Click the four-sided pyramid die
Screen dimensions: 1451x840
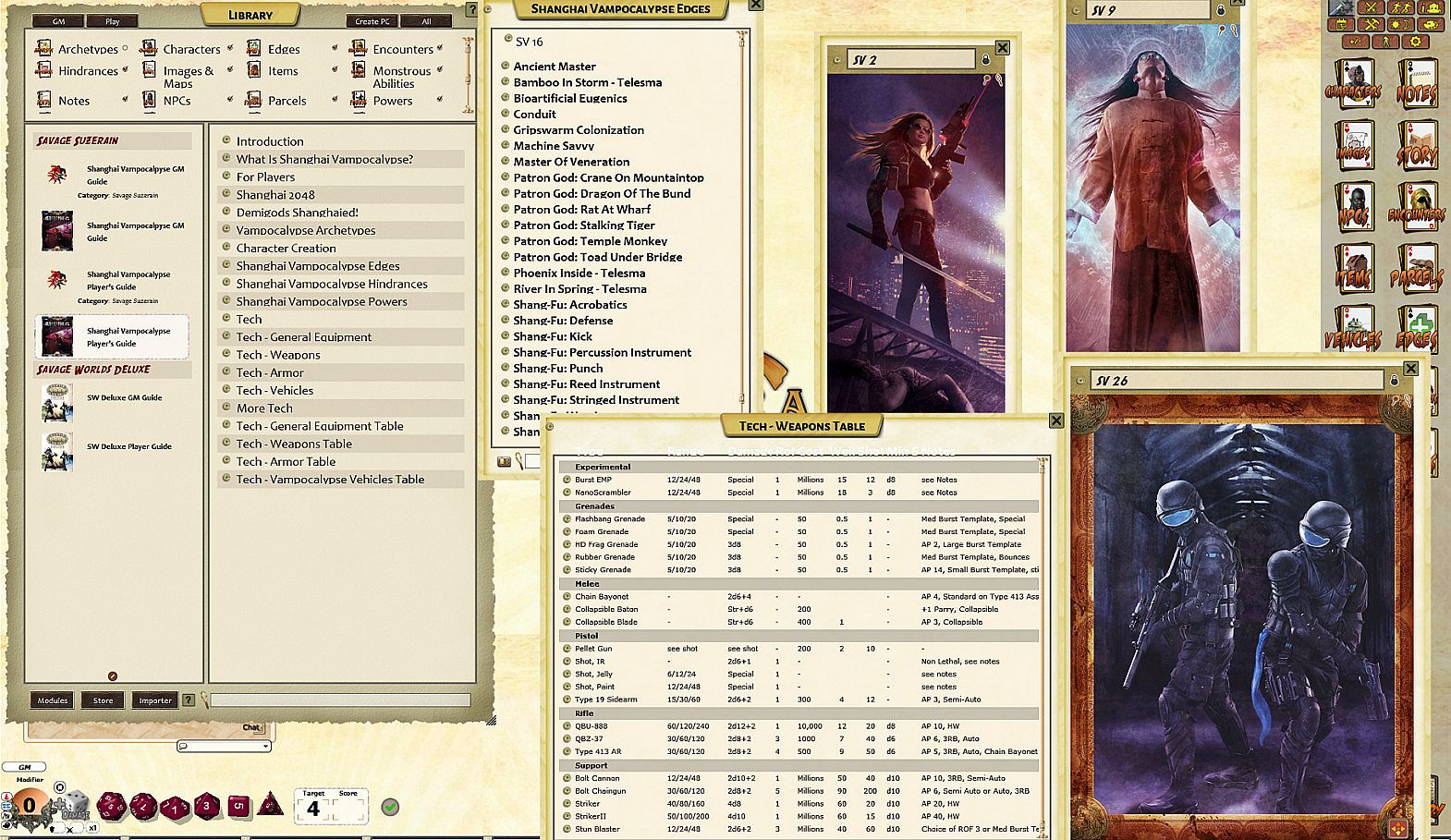270,804
